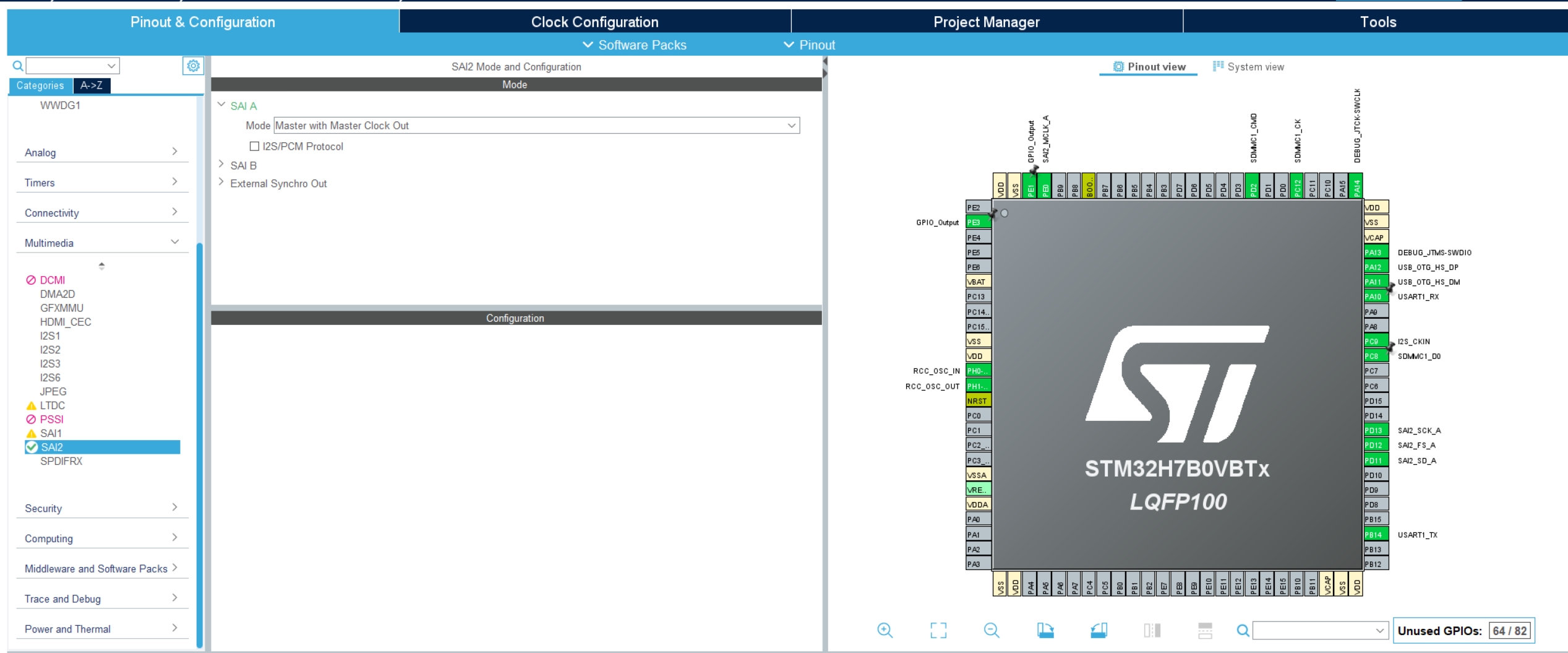Click the pin search magnifier icon
Viewport: 1568px width, 653px height.
(x=1243, y=630)
